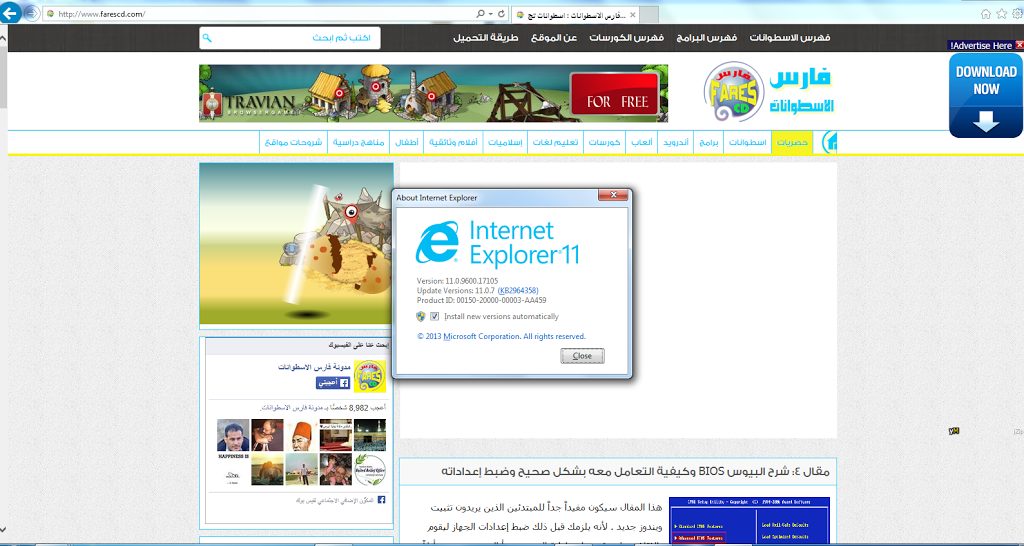Select the اسطوانات category tab
1024x546 pixels.
pyautogui.click(x=747, y=142)
